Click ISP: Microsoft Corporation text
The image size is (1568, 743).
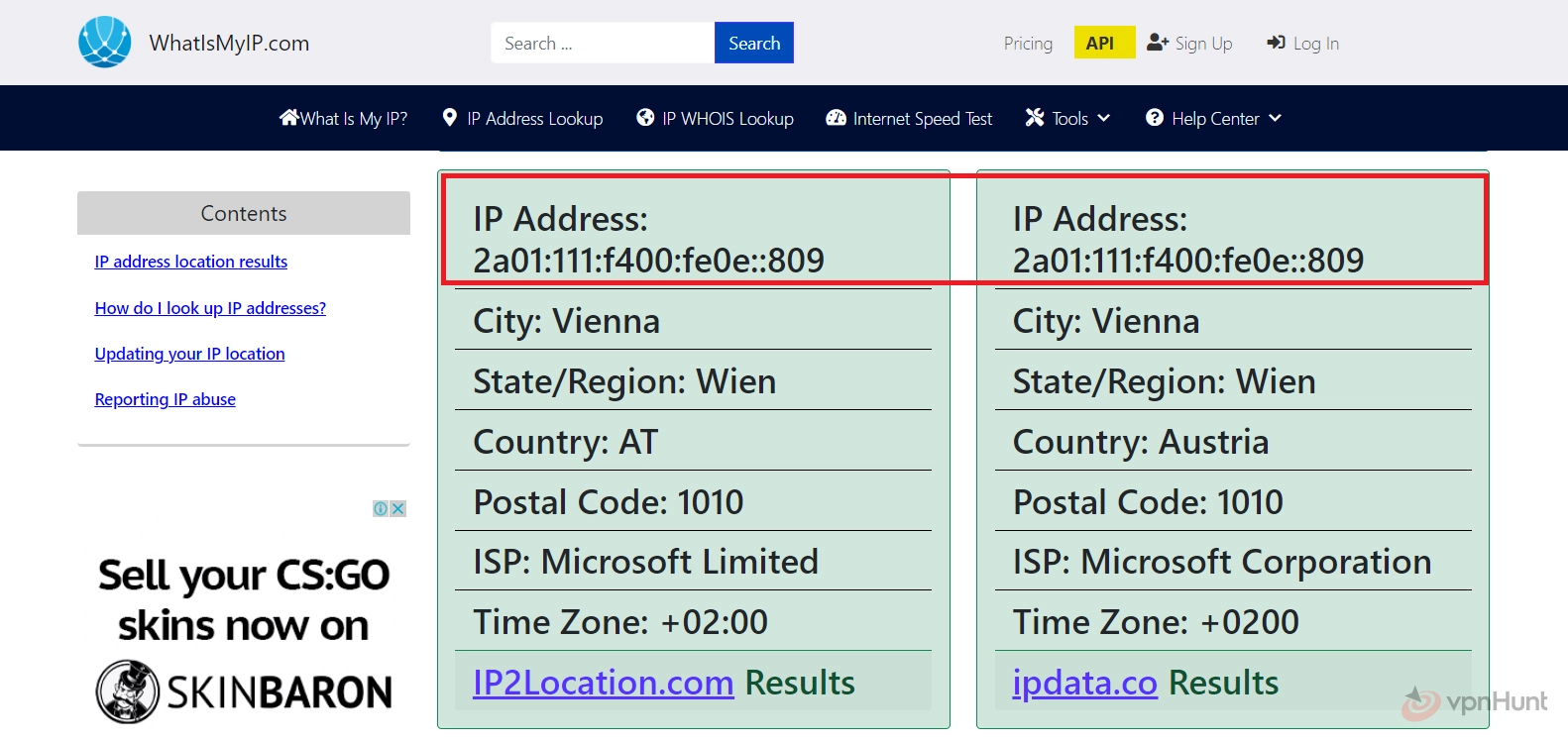click(x=1222, y=562)
